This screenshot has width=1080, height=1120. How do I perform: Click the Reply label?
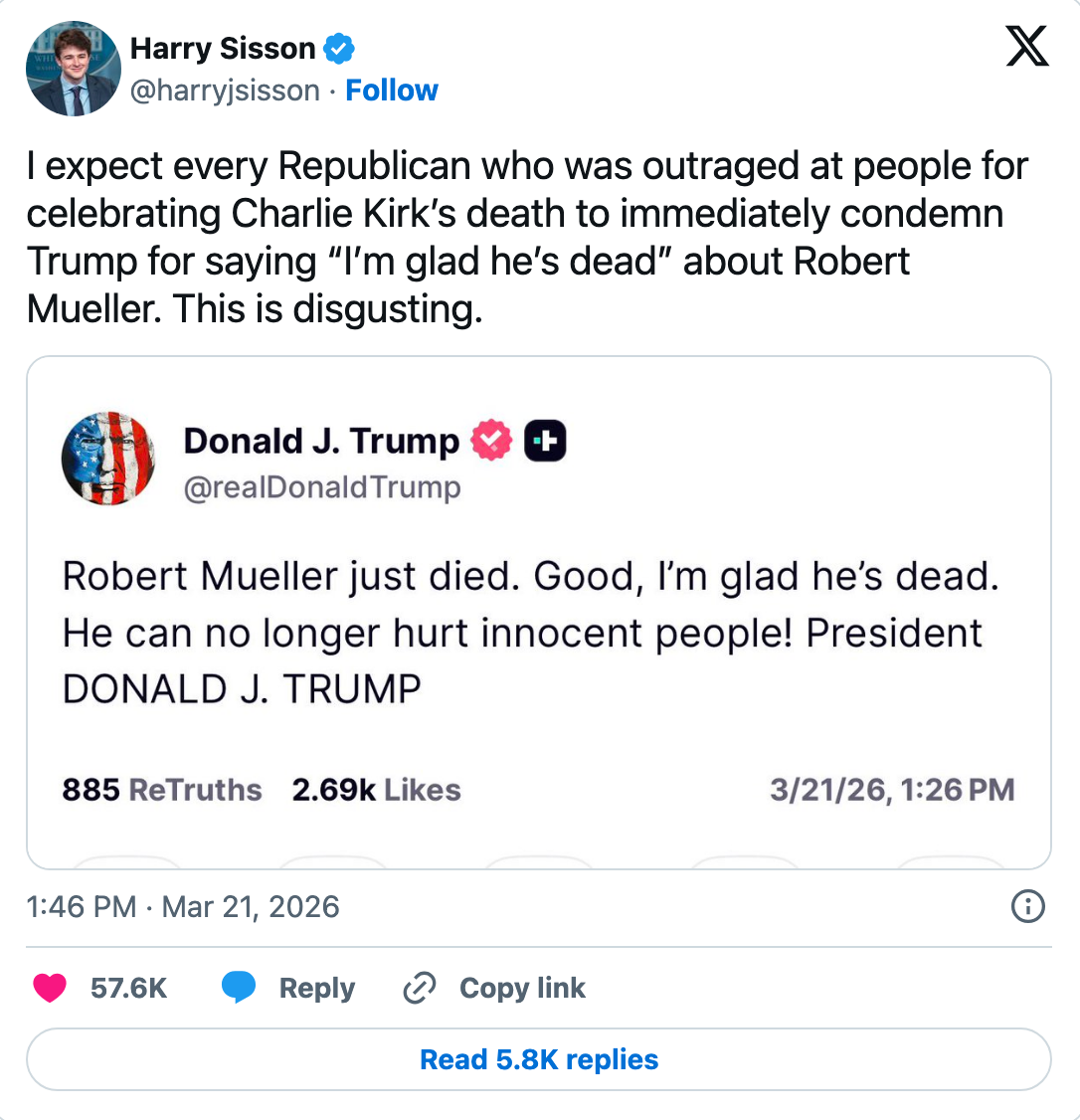(317, 988)
